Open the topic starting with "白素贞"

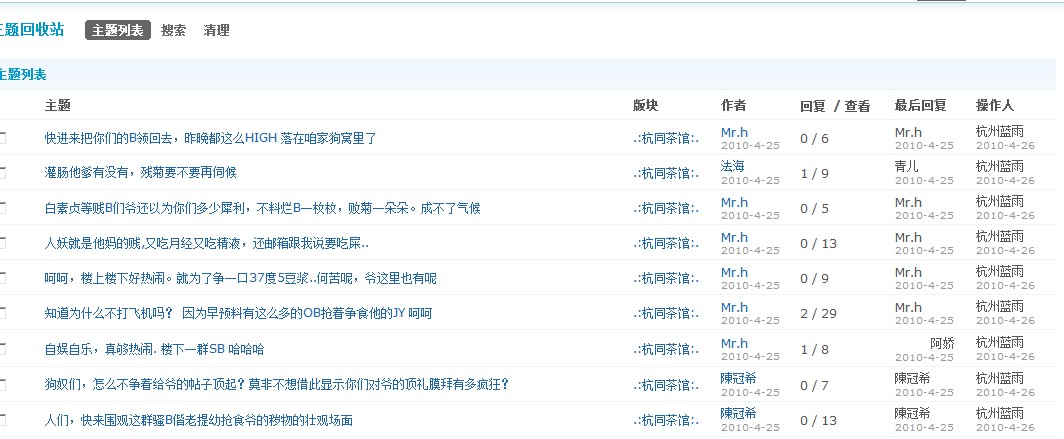pyautogui.click(x=262, y=209)
